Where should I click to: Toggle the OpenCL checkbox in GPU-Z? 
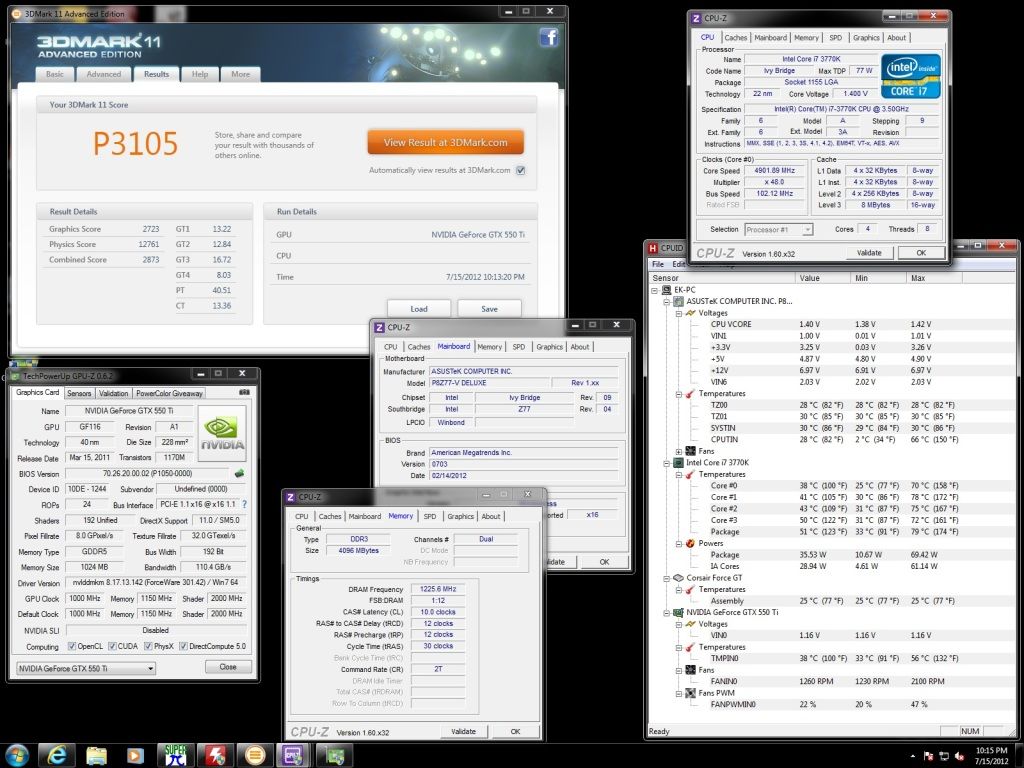(72, 646)
